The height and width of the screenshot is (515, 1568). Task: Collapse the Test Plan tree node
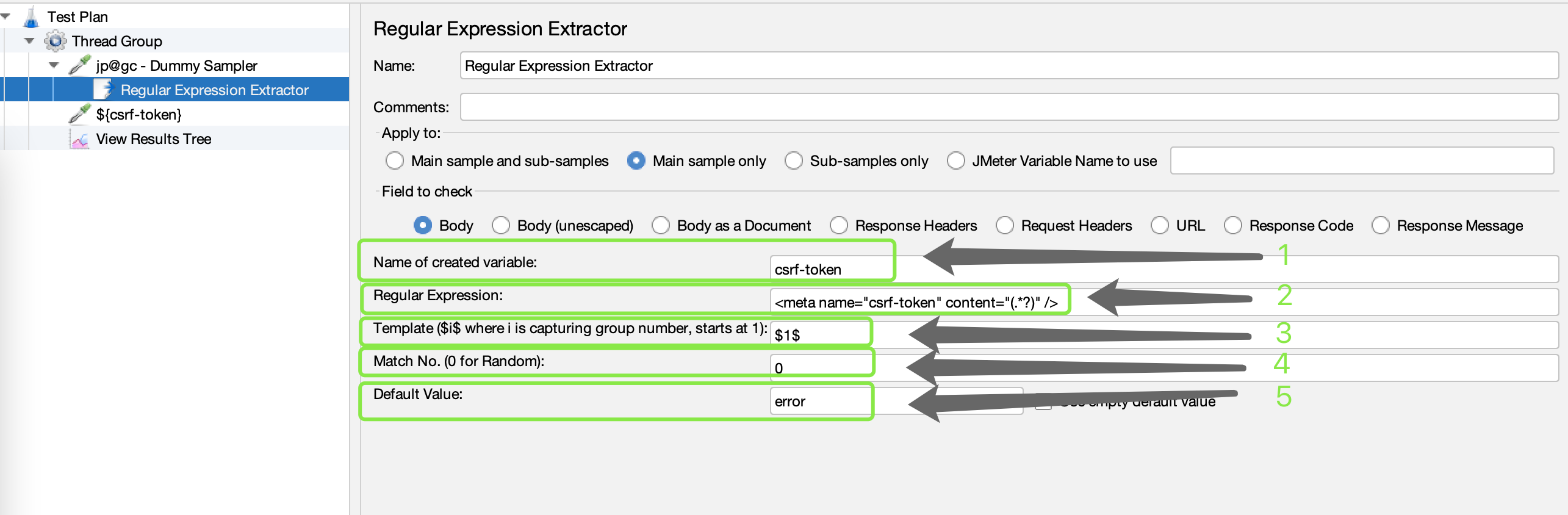point(5,16)
